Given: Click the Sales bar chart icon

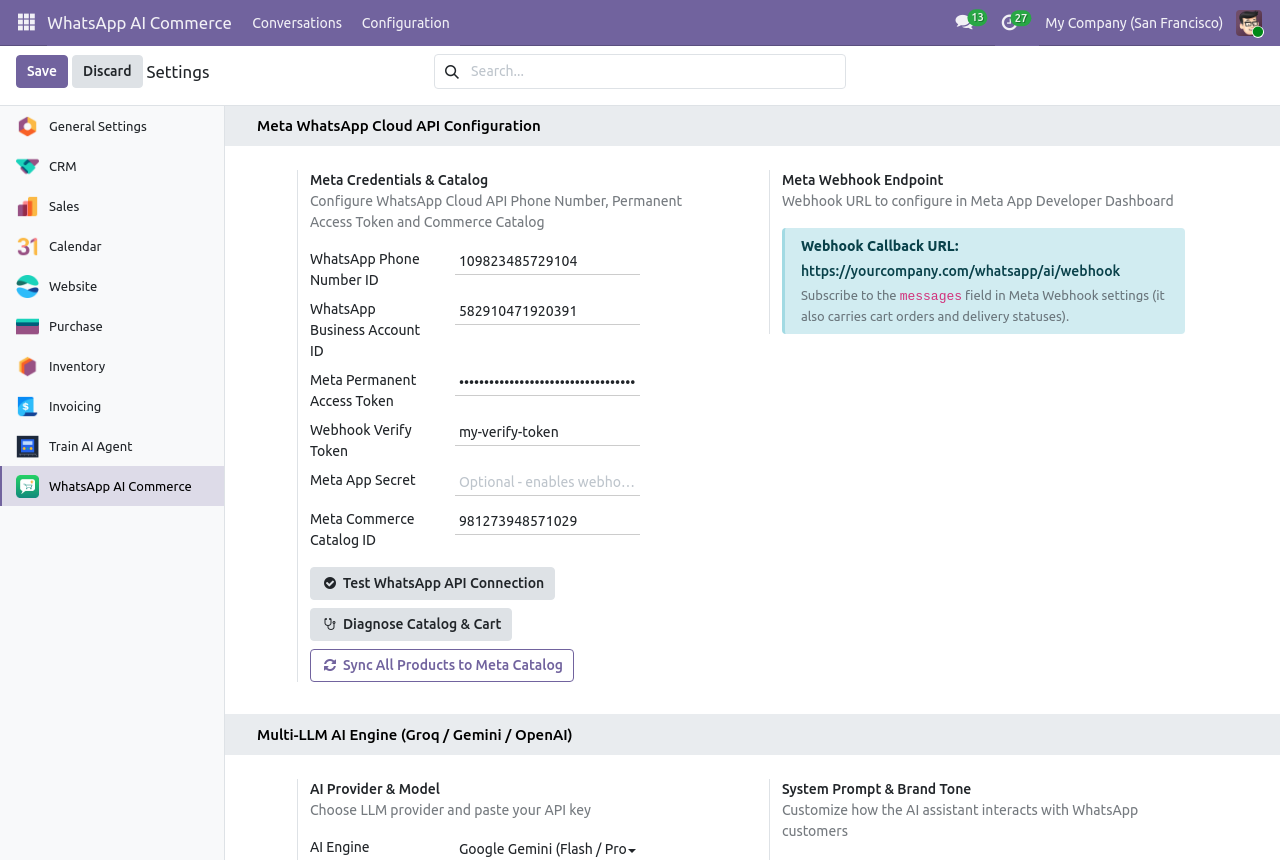Looking at the screenshot, I should [28, 206].
